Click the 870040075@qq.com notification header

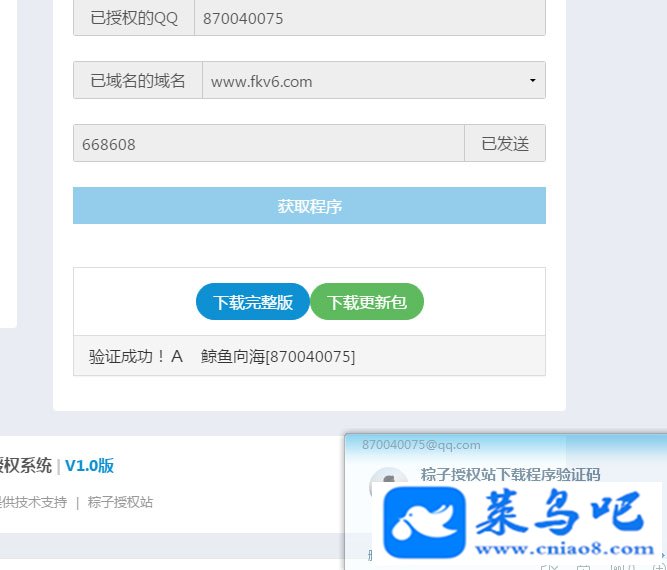[421, 445]
